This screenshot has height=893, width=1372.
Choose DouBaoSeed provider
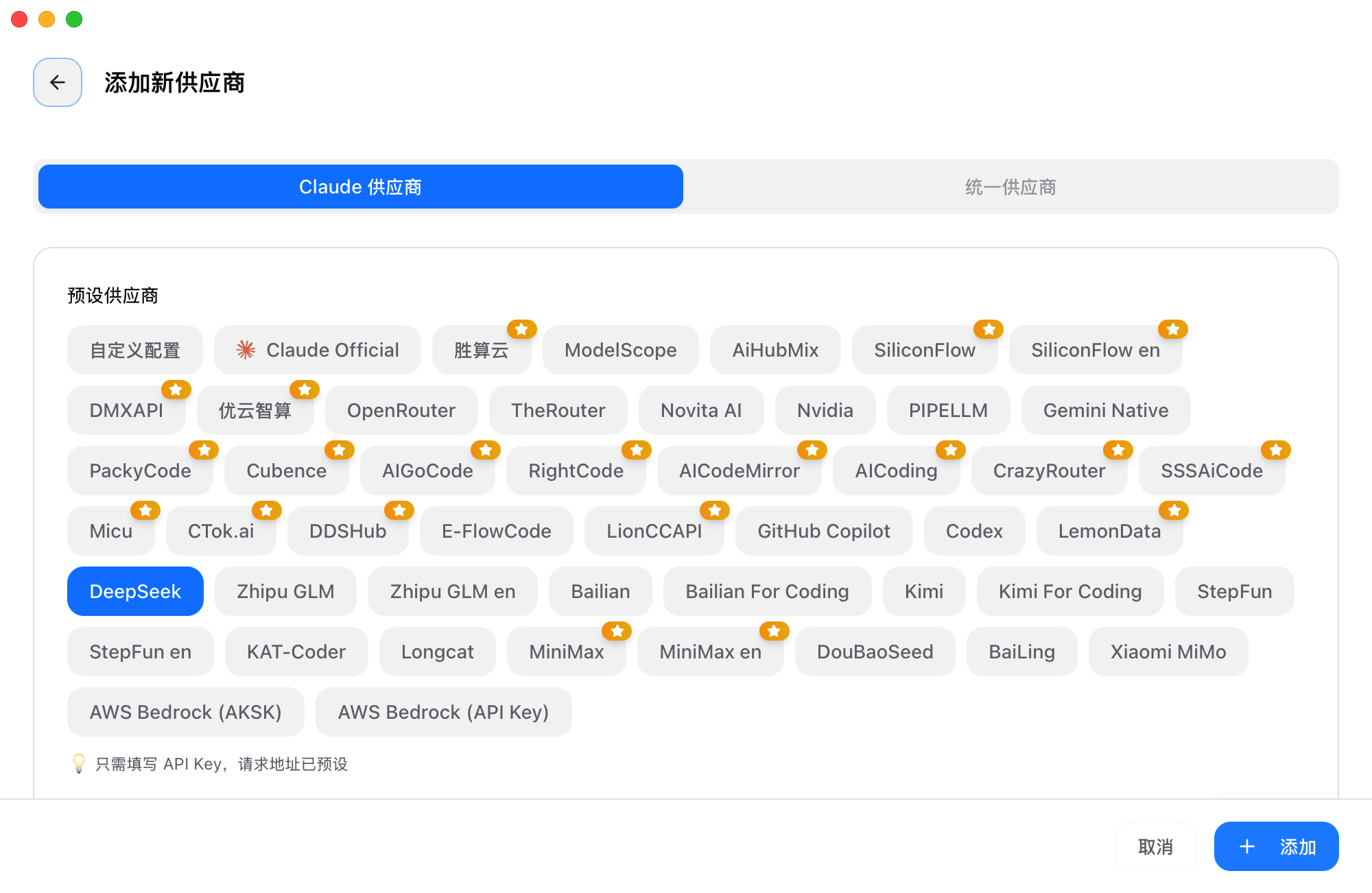pyautogui.click(x=875, y=652)
